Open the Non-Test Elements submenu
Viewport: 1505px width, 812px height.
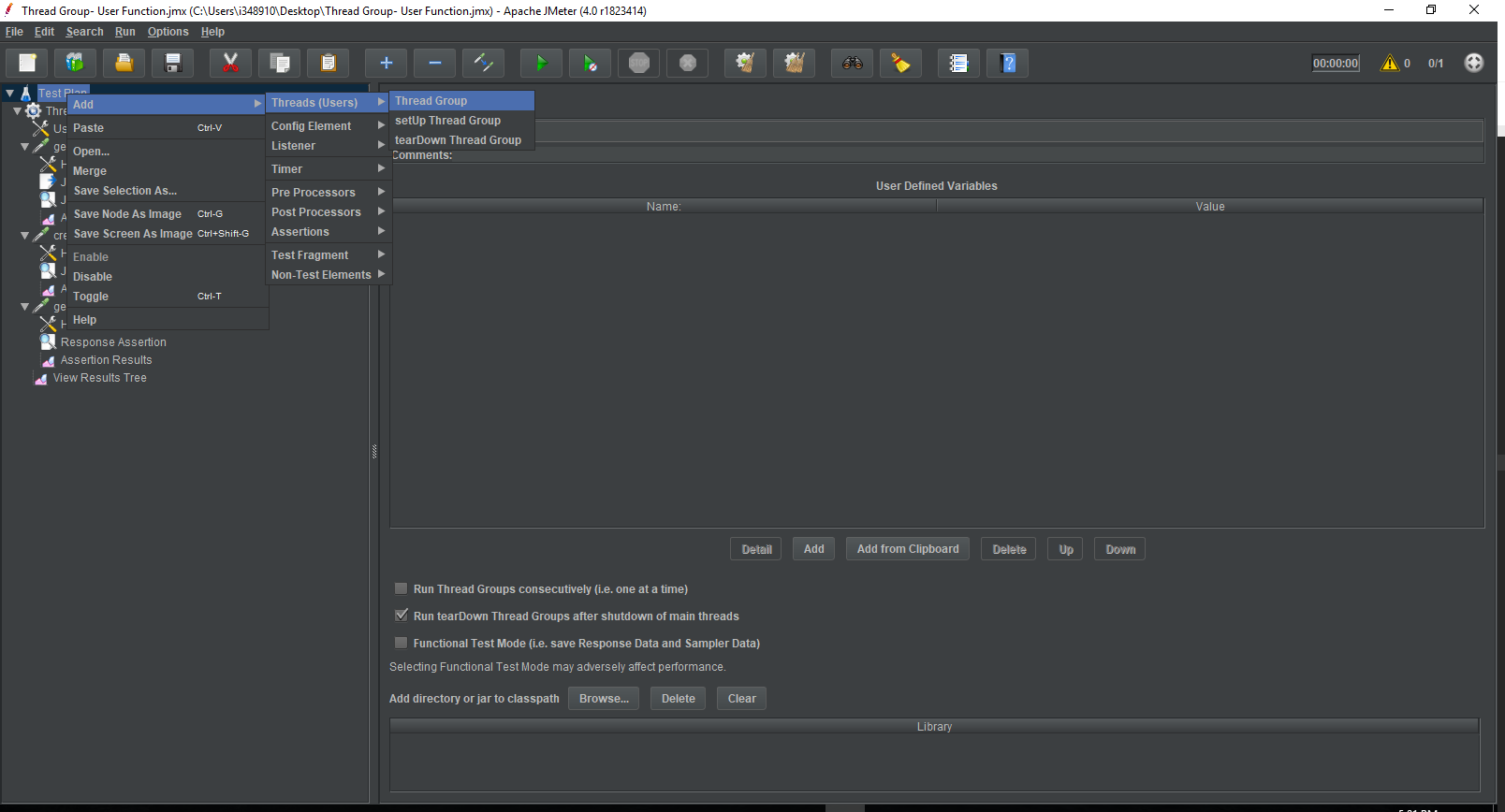click(328, 275)
